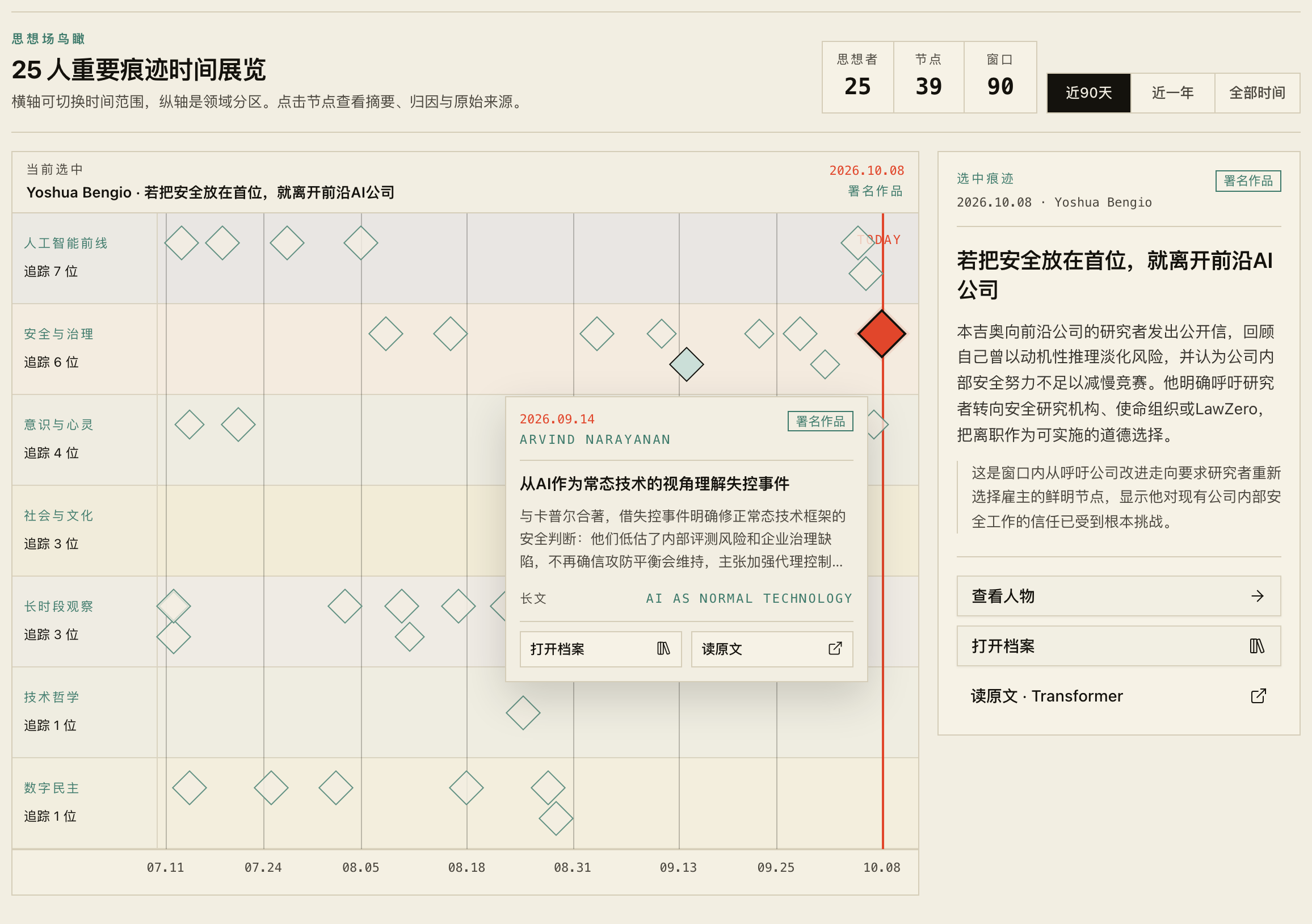1312x924 pixels.
Task: Select the teal filled diamond in 安全与治理
Action: (x=686, y=364)
